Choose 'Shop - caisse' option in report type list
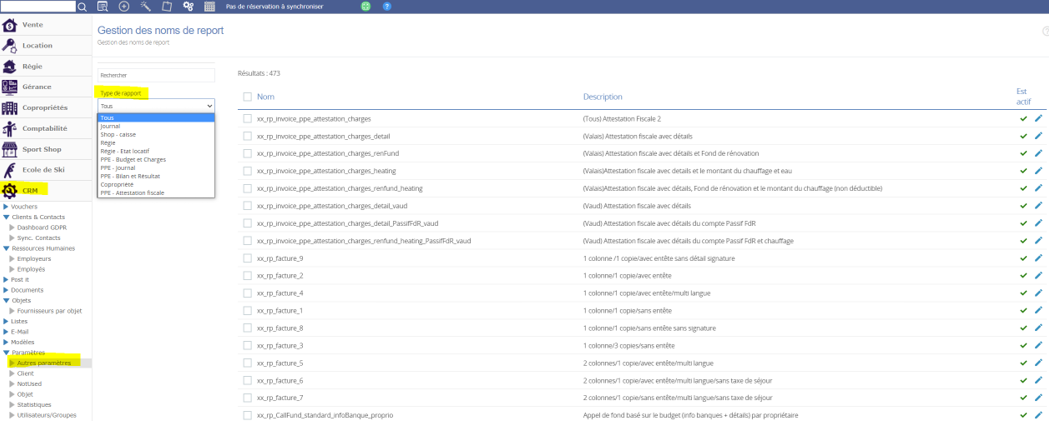This screenshot has width=1049, height=436. tap(118, 135)
